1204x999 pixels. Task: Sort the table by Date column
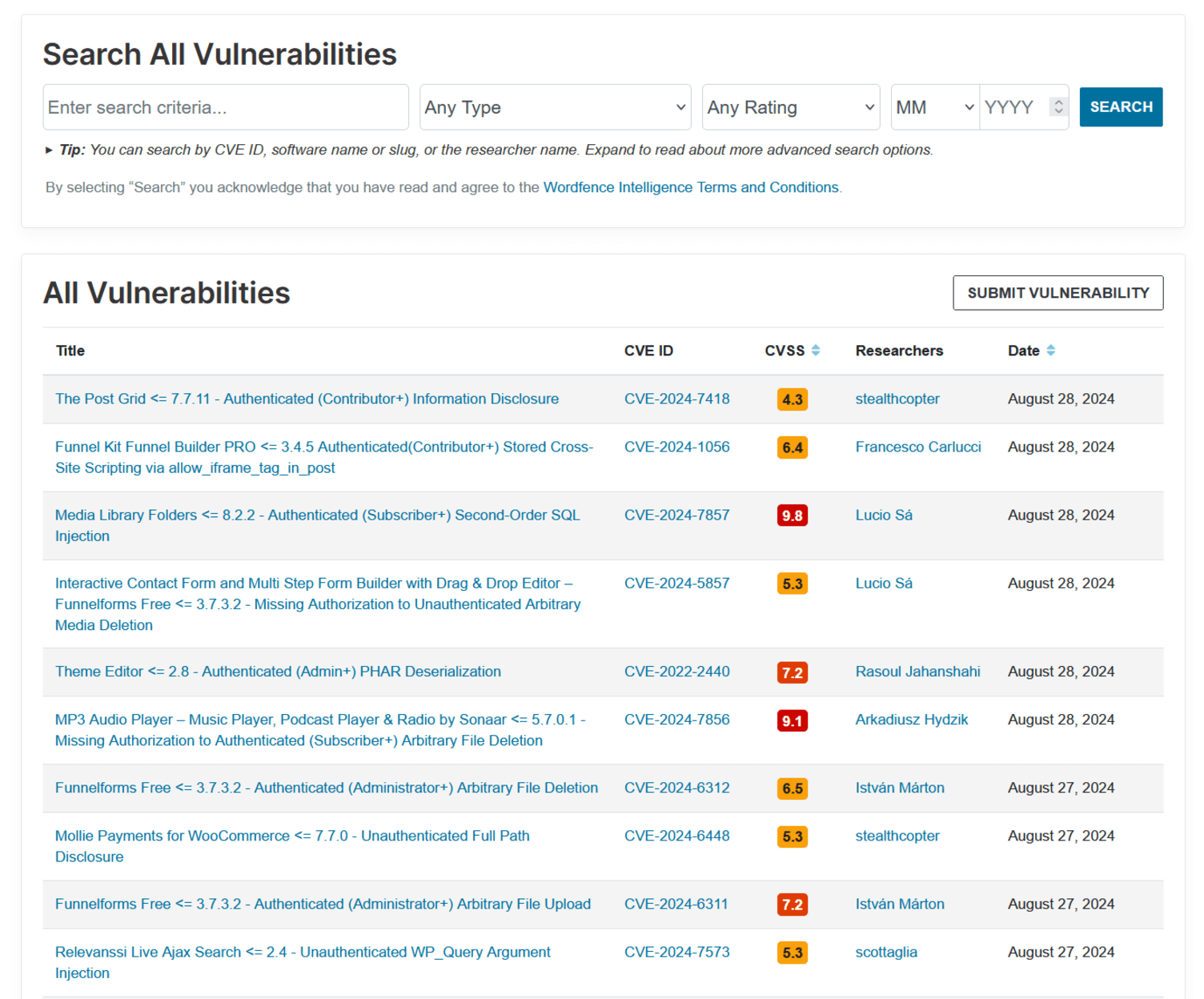pos(1050,350)
